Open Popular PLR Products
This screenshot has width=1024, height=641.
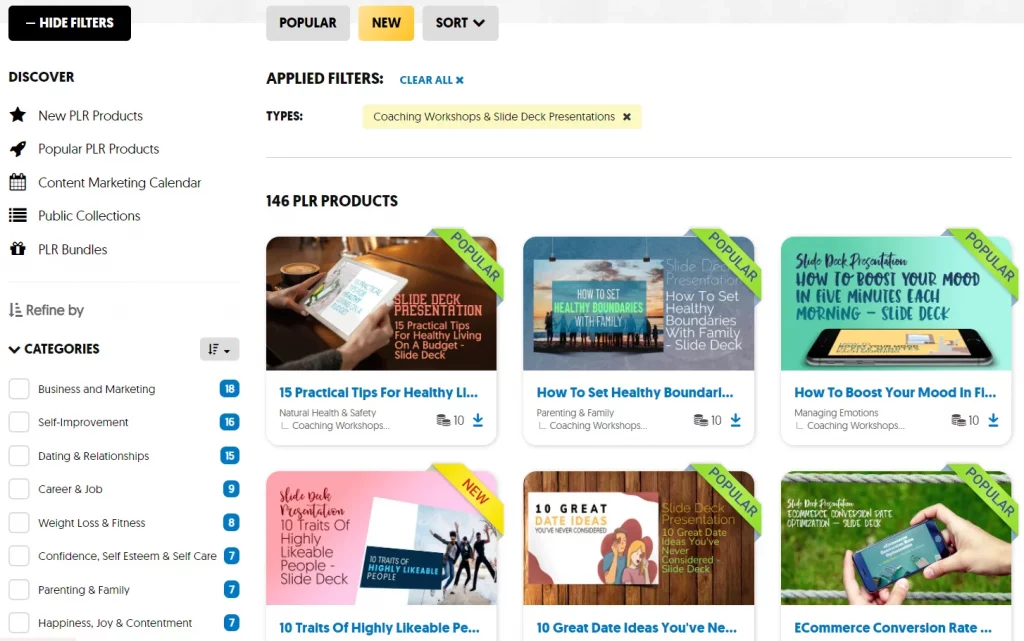click(99, 149)
